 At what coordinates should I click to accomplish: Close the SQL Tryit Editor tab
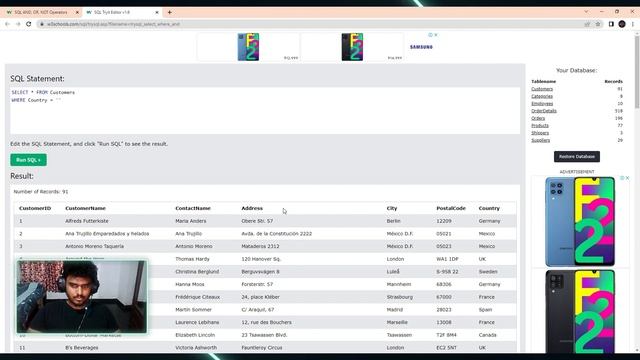pyautogui.click(x=157, y=12)
